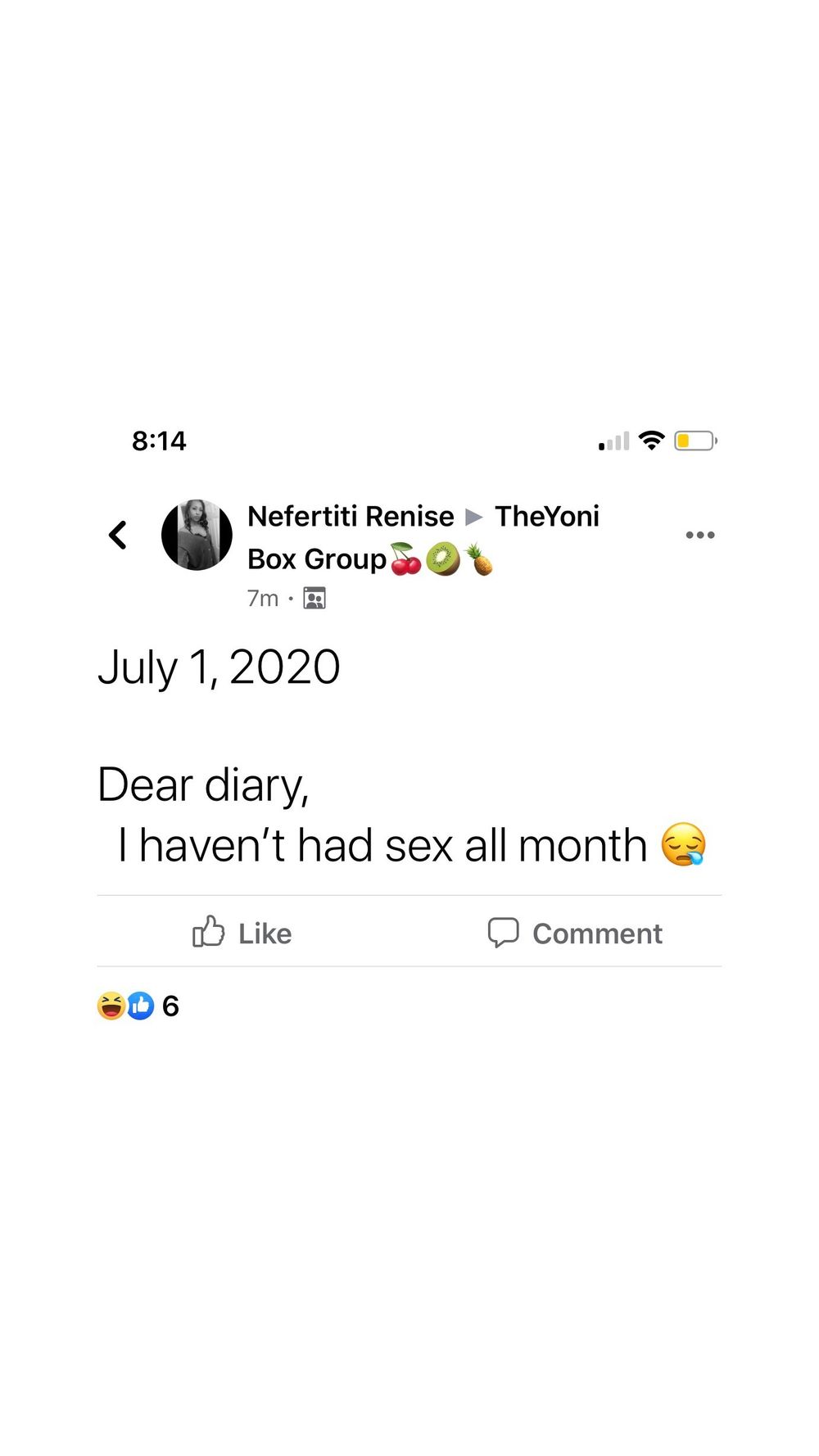
Task: Open Nefertiti Renise's profile picture
Action: [x=197, y=535]
